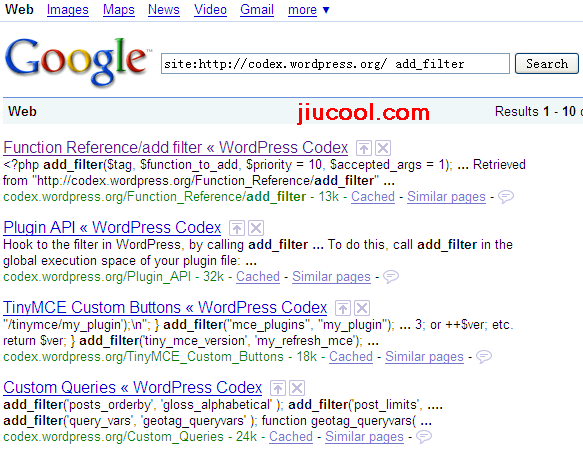
Task: Switch to Images search
Action: tap(68, 10)
